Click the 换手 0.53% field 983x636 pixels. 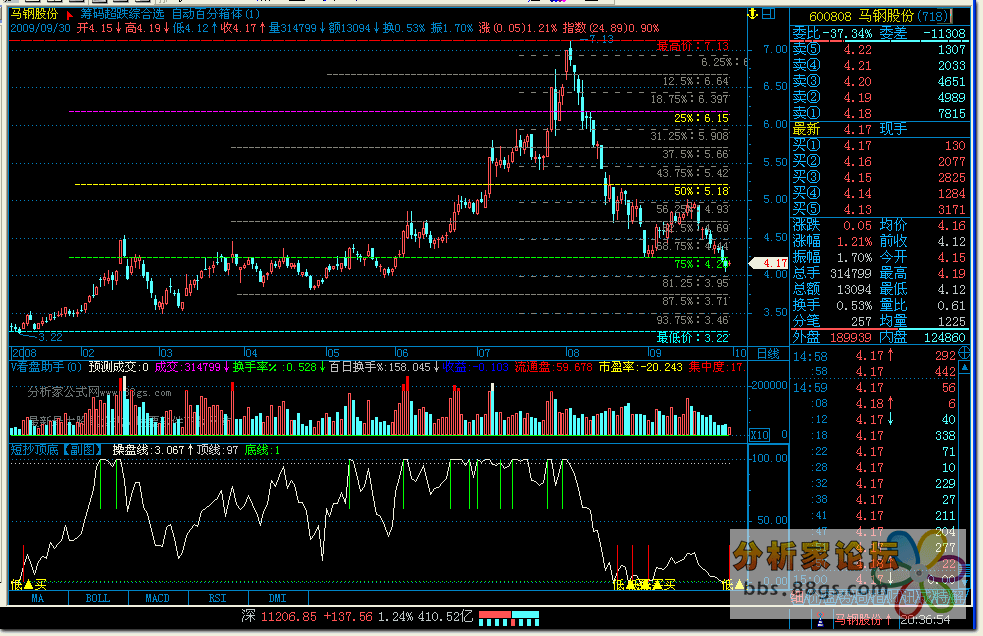pyautogui.click(x=832, y=305)
